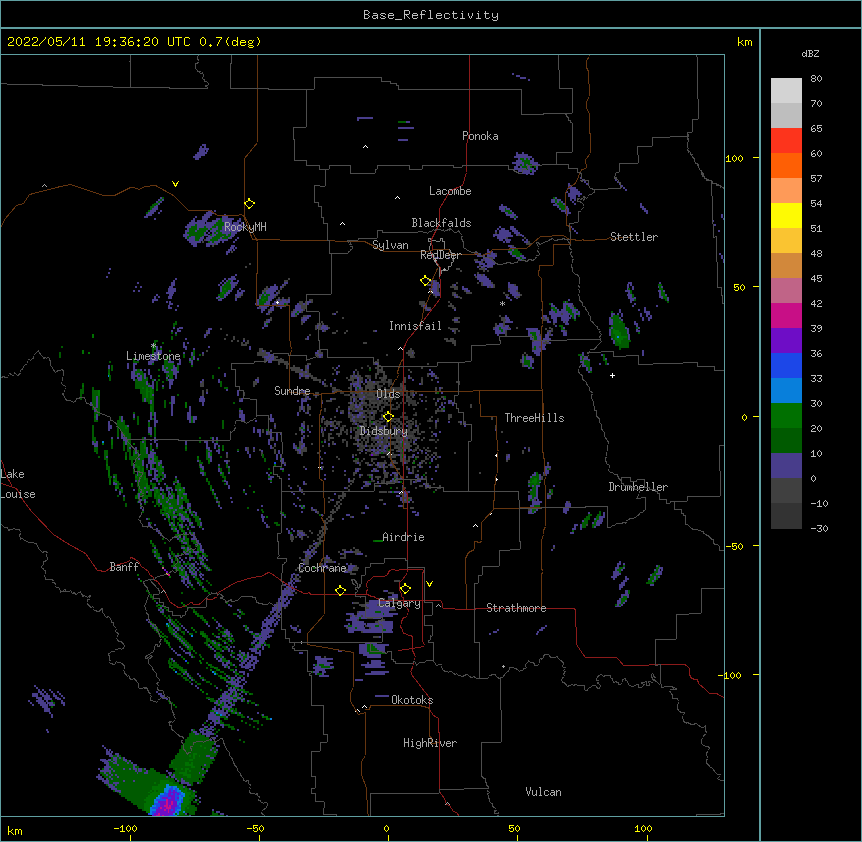The width and height of the screenshot is (862, 842).
Task: Click the white caret marker south of Ponoka
Action: click(x=365, y=147)
